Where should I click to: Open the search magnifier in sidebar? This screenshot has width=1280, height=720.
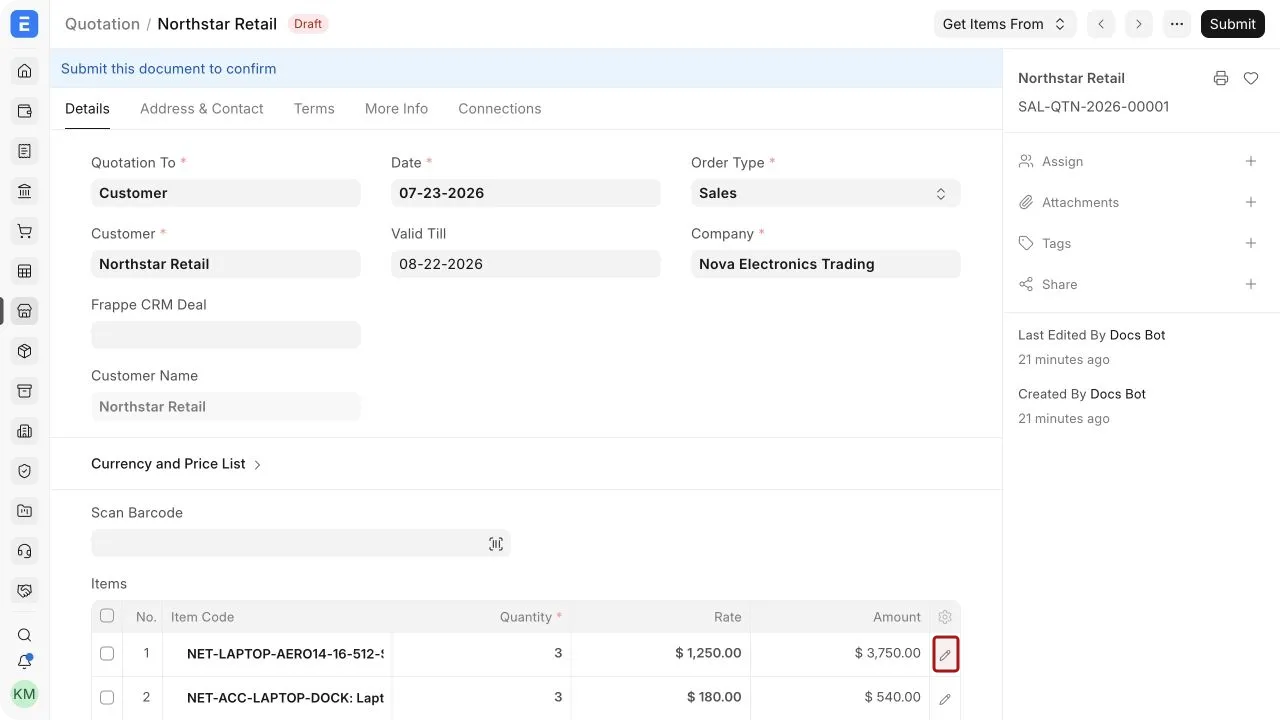(x=25, y=635)
